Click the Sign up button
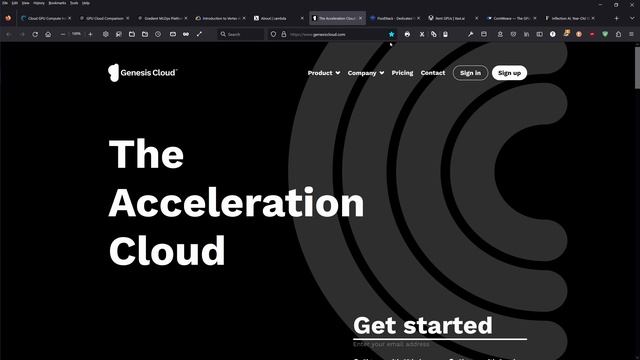 pyautogui.click(x=509, y=73)
